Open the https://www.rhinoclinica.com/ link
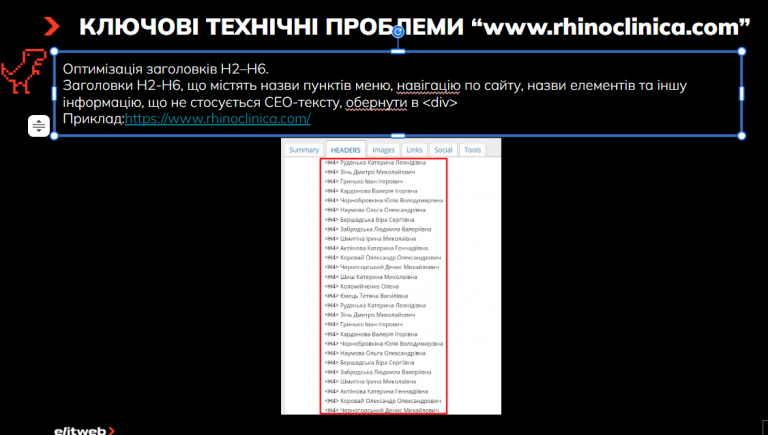Viewport: 768px width, 435px height. (x=217, y=119)
